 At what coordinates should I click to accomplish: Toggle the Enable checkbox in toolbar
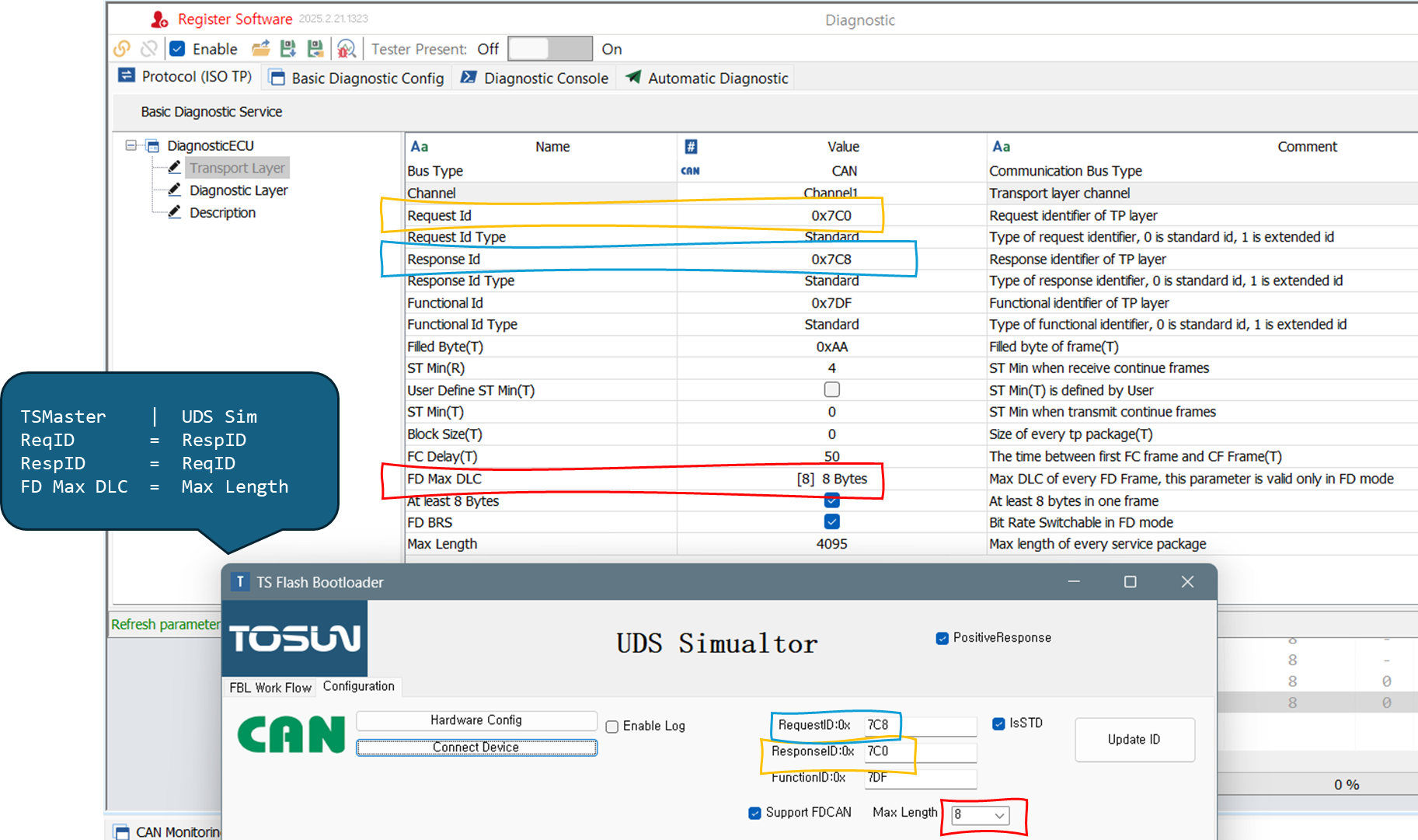coord(177,49)
